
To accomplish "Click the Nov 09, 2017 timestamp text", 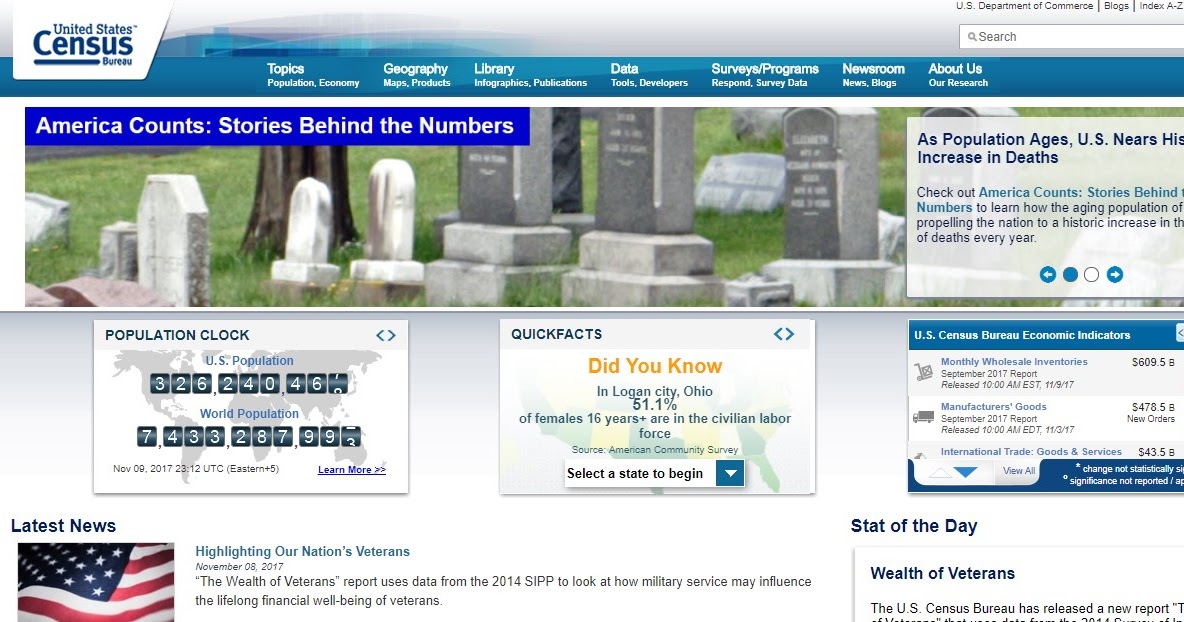I will click(x=196, y=469).
